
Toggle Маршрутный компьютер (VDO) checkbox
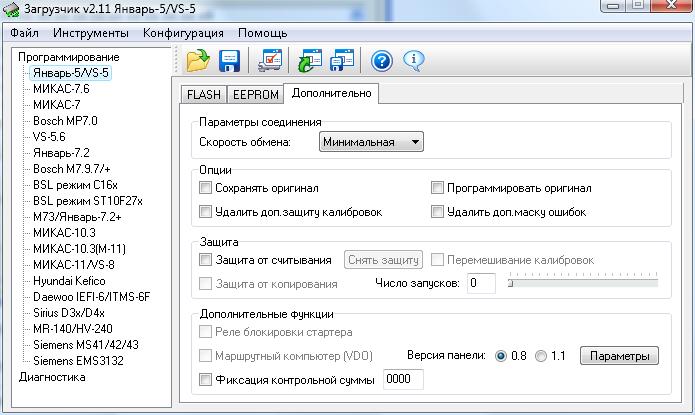pos(205,356)
